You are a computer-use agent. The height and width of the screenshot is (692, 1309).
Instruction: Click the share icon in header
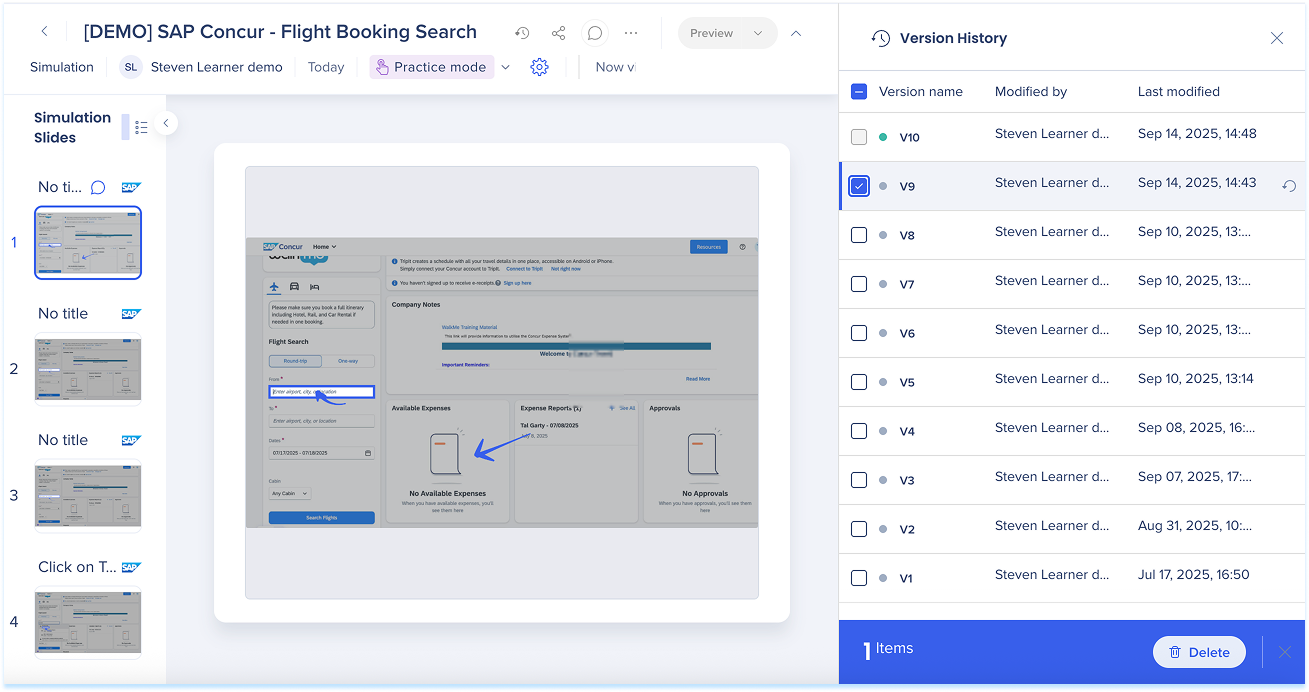558,33
